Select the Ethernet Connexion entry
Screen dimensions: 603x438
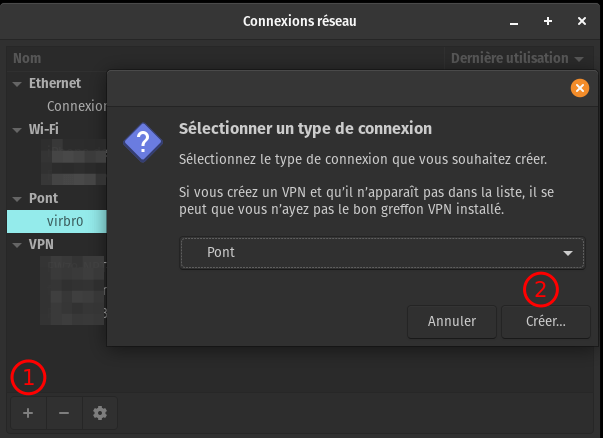[x=76, y=105]
